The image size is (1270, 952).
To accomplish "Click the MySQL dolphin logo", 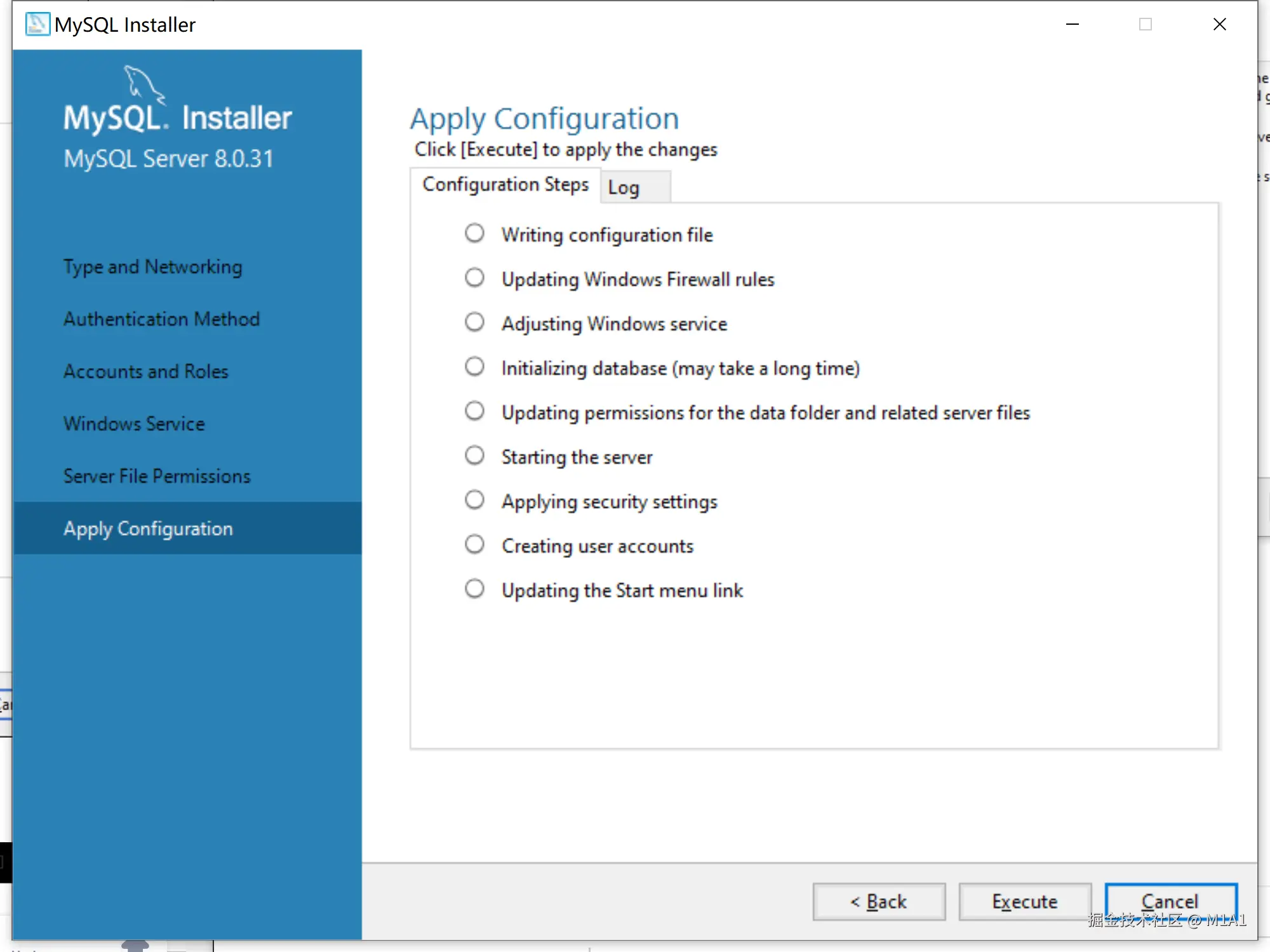I will 144,84.
